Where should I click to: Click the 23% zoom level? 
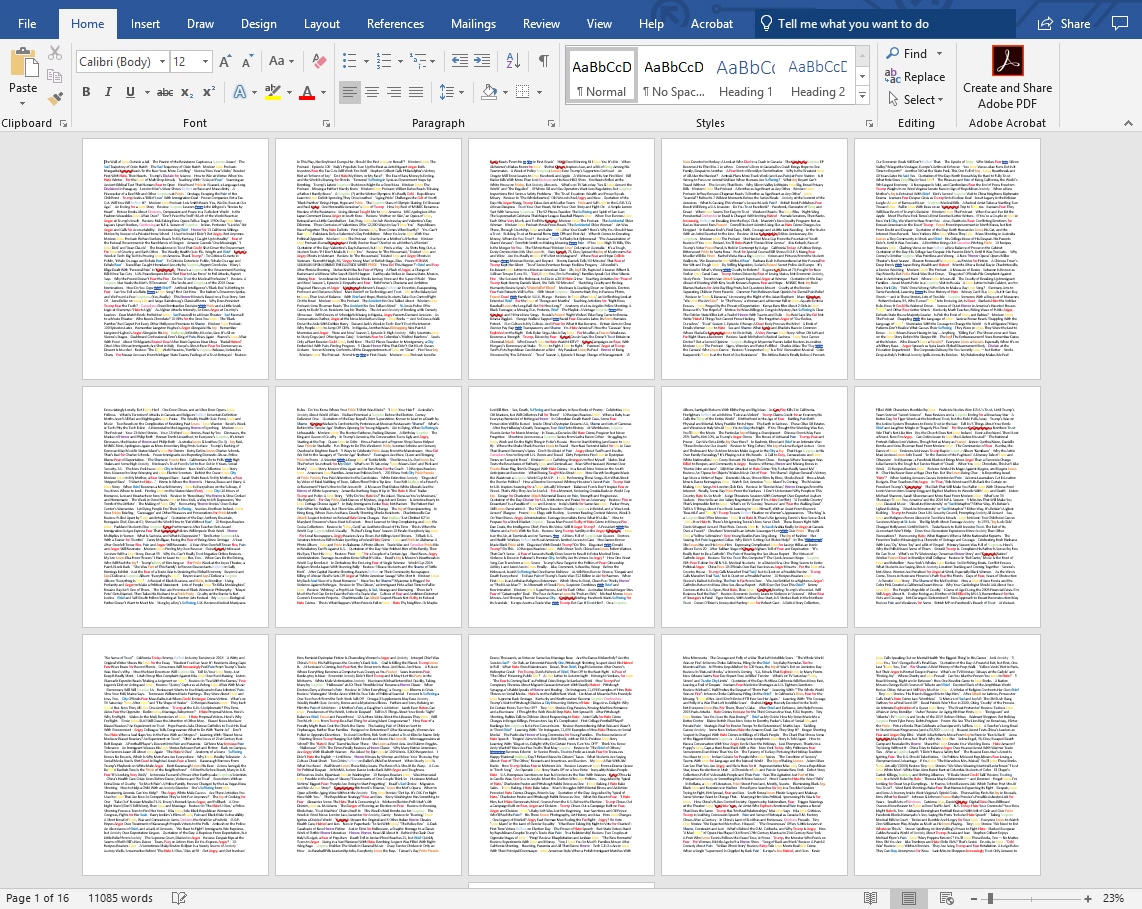pos(1112,898)
